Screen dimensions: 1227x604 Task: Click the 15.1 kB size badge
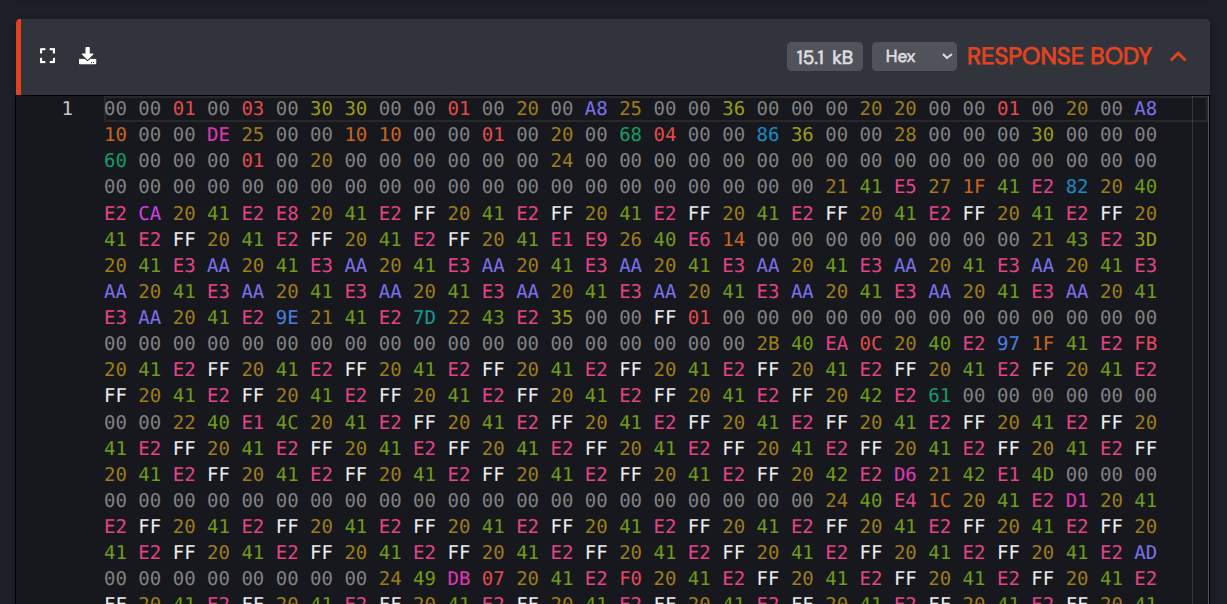824,57
